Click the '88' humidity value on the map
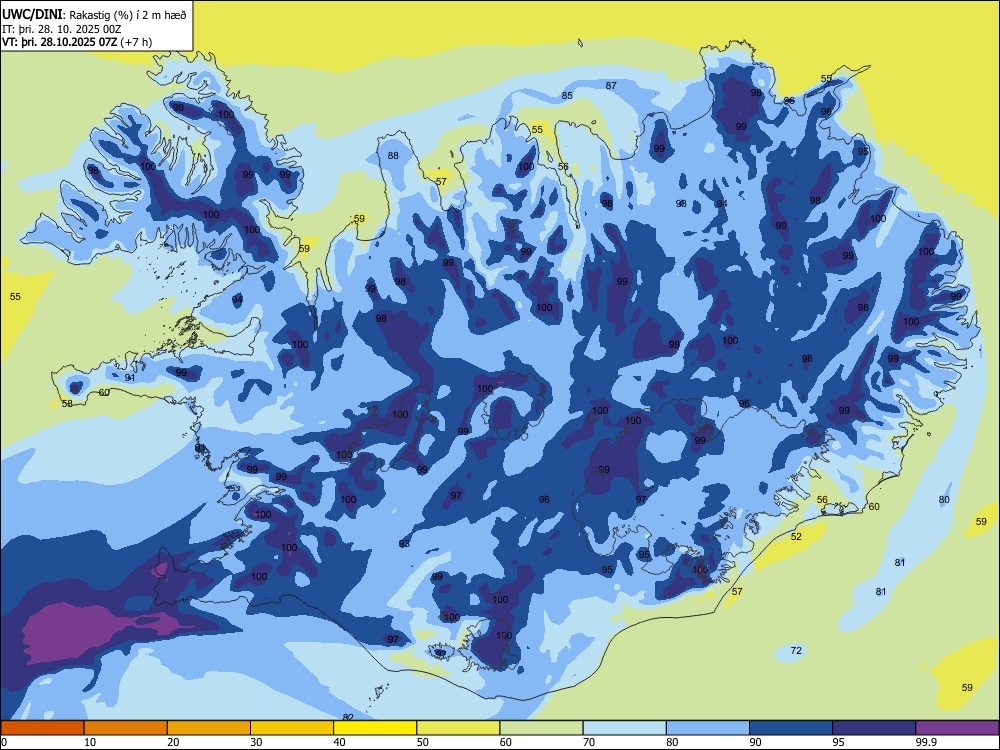This screenshot has height=750, width=1000. [x=393, y=156]
